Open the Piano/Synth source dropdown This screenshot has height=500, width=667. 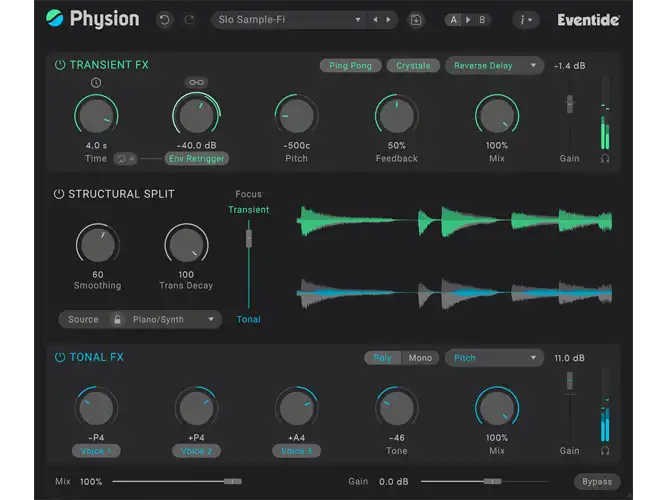(x=173, y=319)
